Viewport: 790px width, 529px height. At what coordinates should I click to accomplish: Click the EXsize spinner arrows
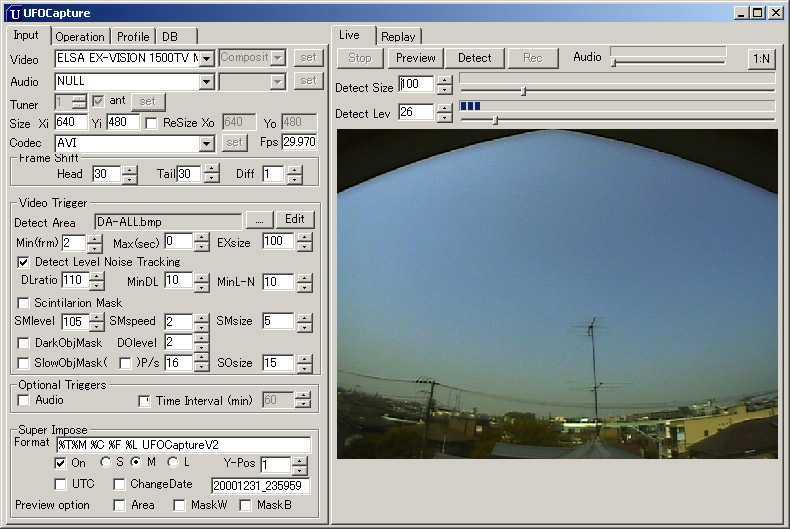point(305,242)
